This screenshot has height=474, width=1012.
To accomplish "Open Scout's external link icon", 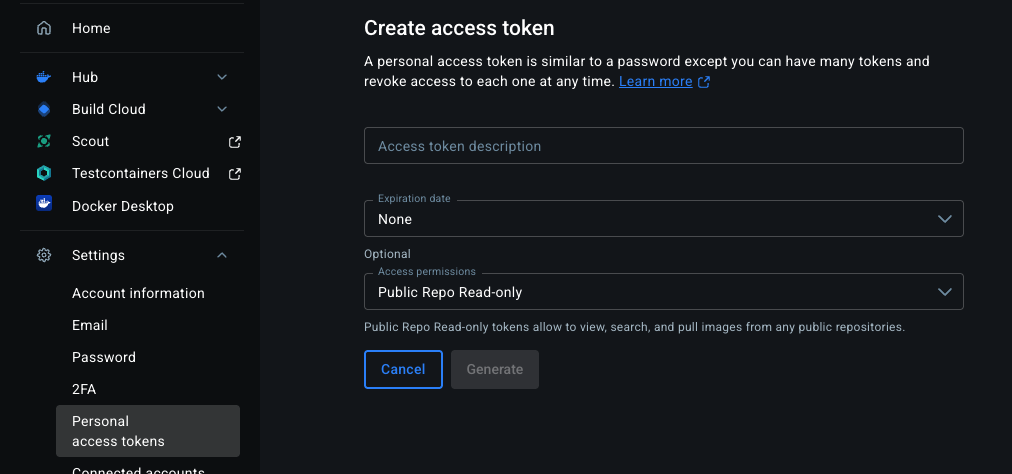I will point(235,141).
